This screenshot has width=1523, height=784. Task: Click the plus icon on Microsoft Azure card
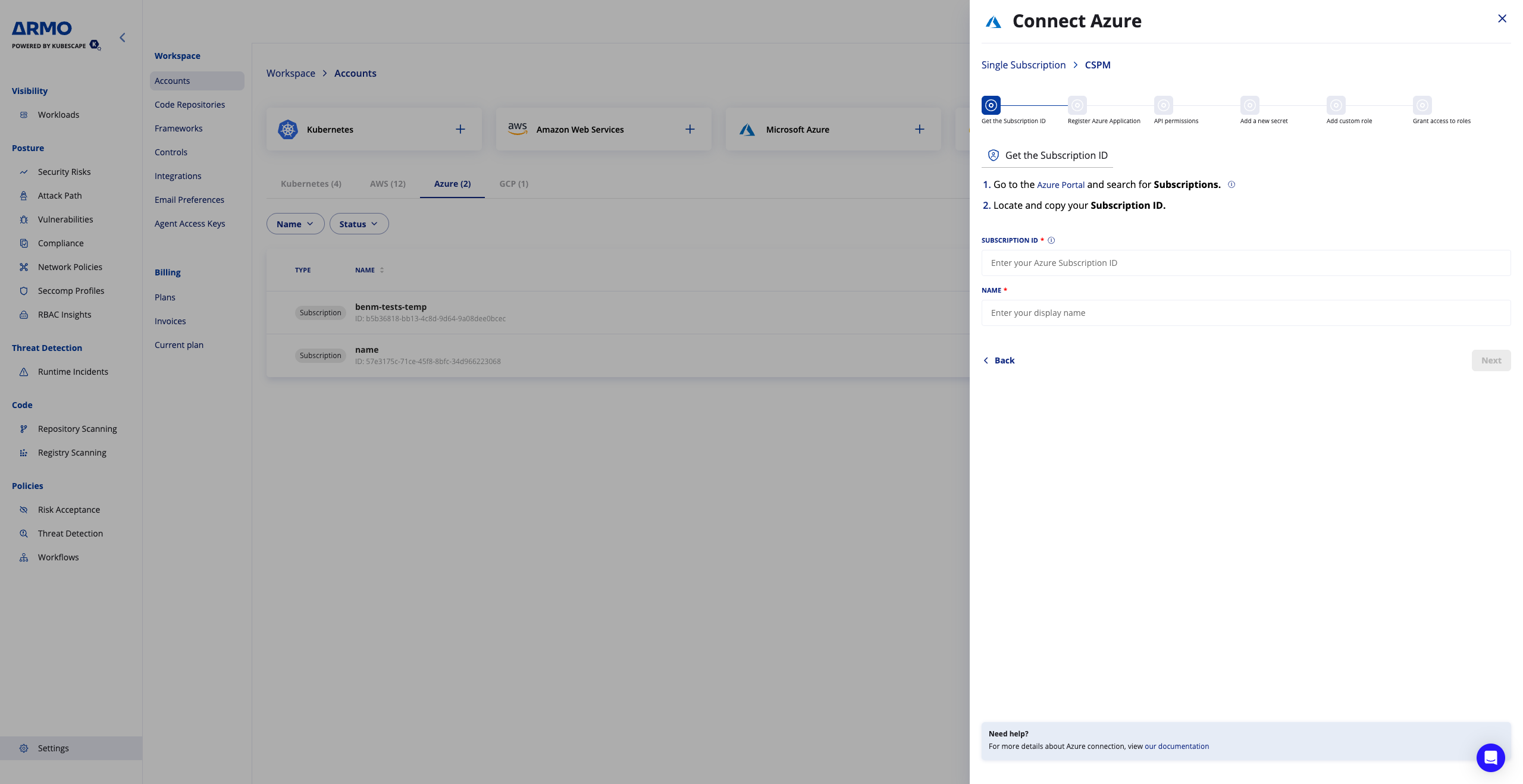pos(920,129)
